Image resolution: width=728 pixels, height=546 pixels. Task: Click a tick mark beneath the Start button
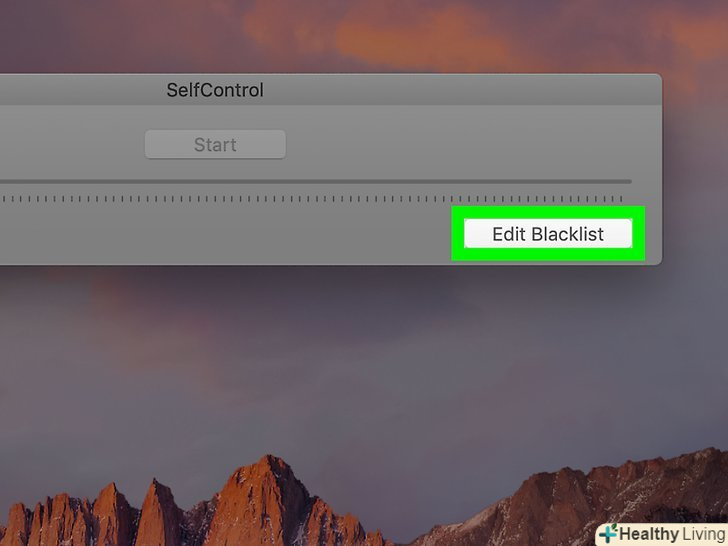[x=215, y=199]
